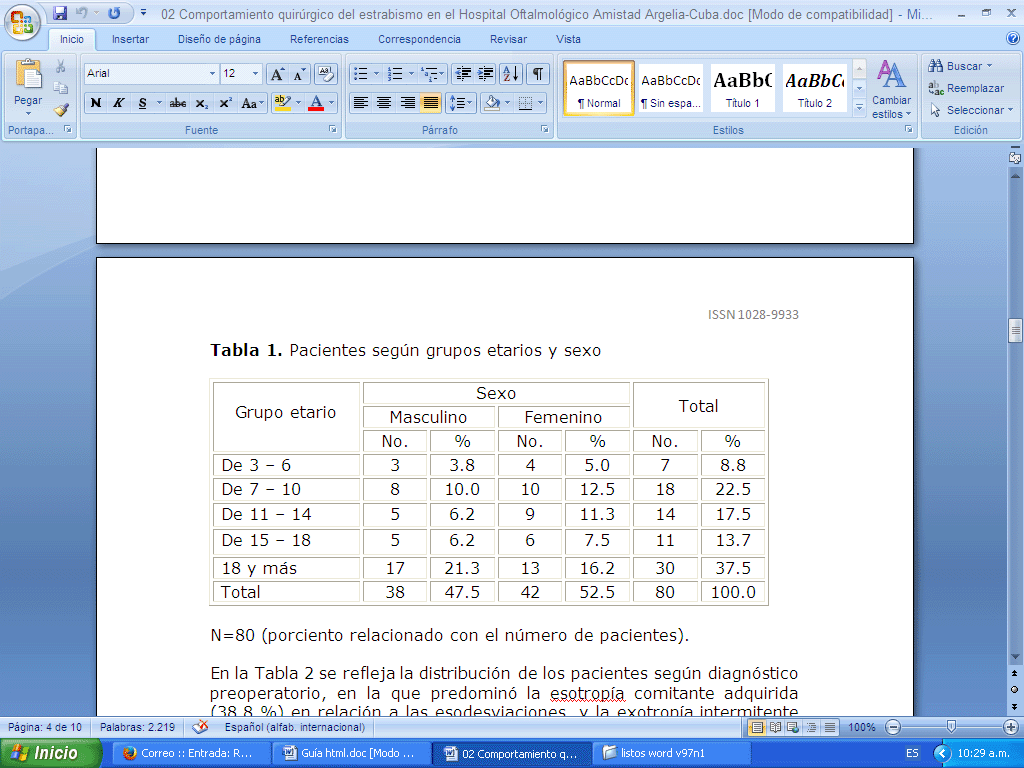Switch to the Insertar ribbon tab
The image size is (1024, 768).
[x=130, y=39]
